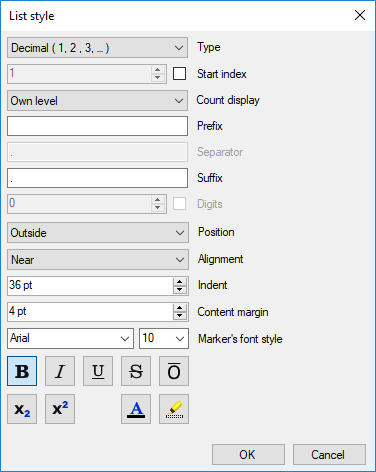The image size is (376, 472).
Task: Click into the Suffix text field
Action: pyautogui.click(x=97, y=178)
